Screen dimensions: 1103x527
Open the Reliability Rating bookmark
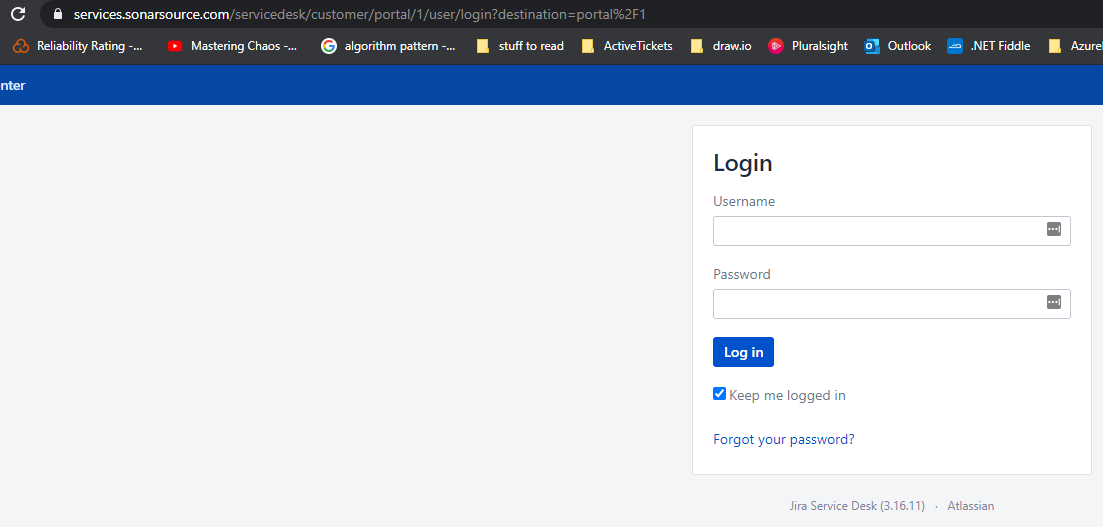tap(78, 46)
